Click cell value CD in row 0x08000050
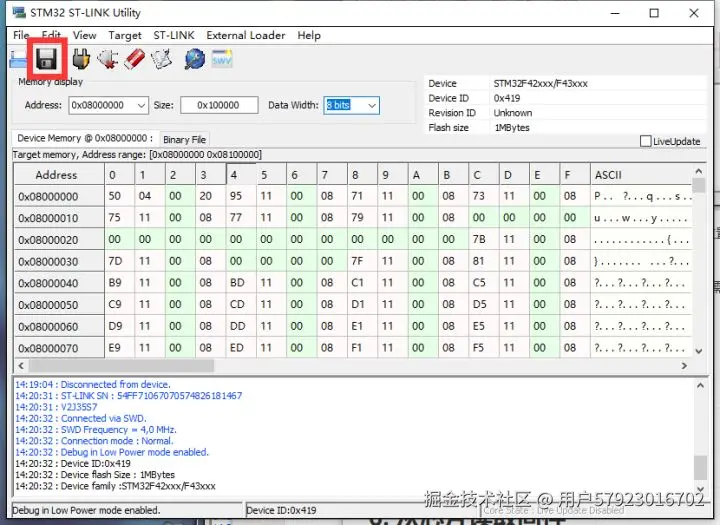Screen dimensions: 720x525 241,304
